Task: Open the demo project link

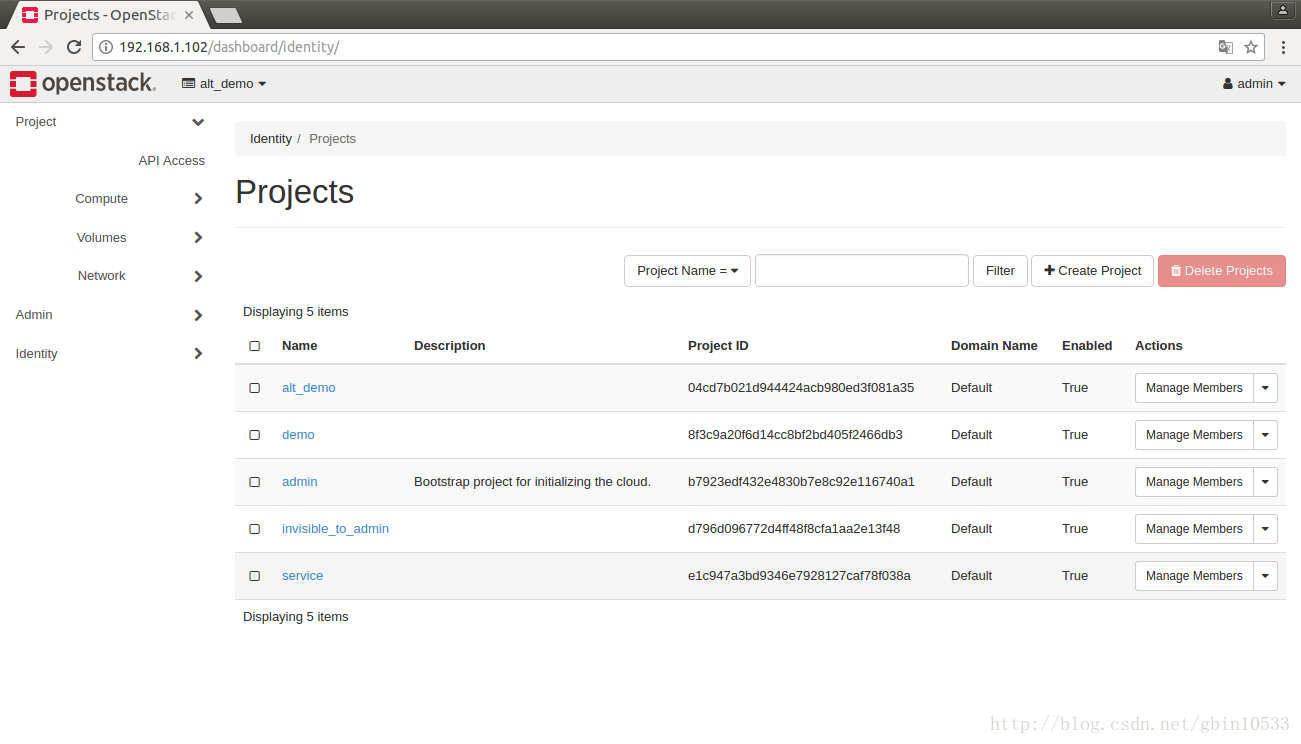Action: coord(298,435)
